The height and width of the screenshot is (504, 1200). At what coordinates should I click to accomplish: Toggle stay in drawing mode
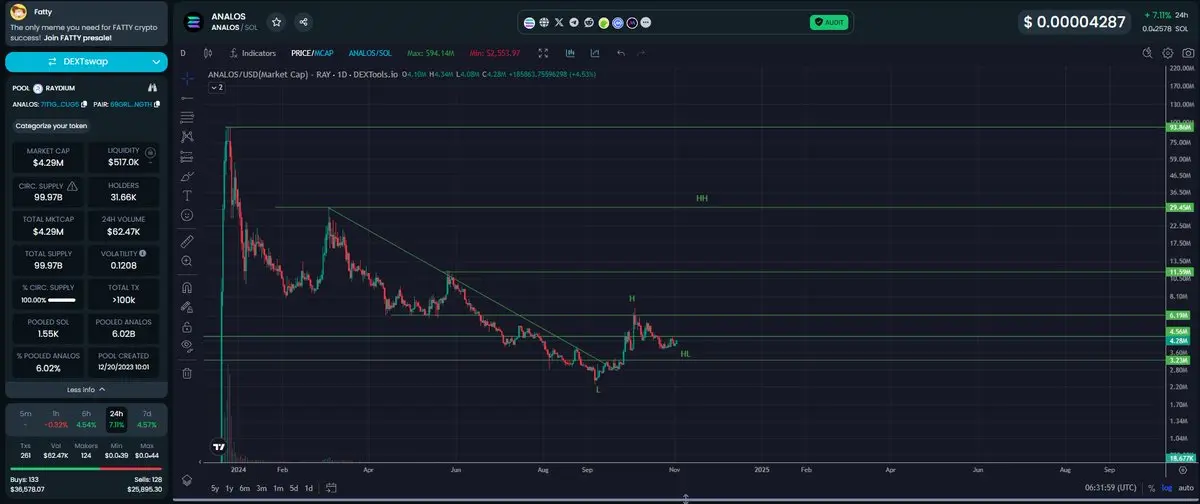pos(187,307)
